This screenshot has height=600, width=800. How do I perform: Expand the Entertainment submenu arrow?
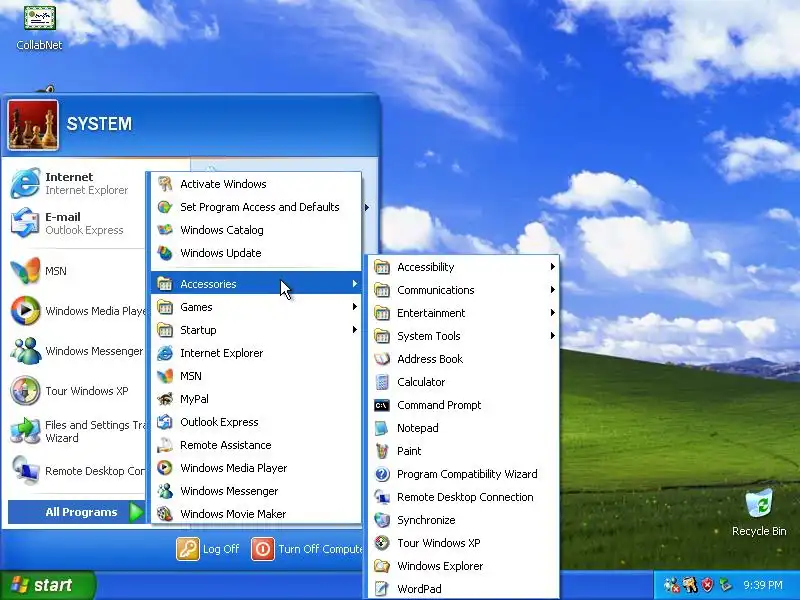tap(553, 312)
